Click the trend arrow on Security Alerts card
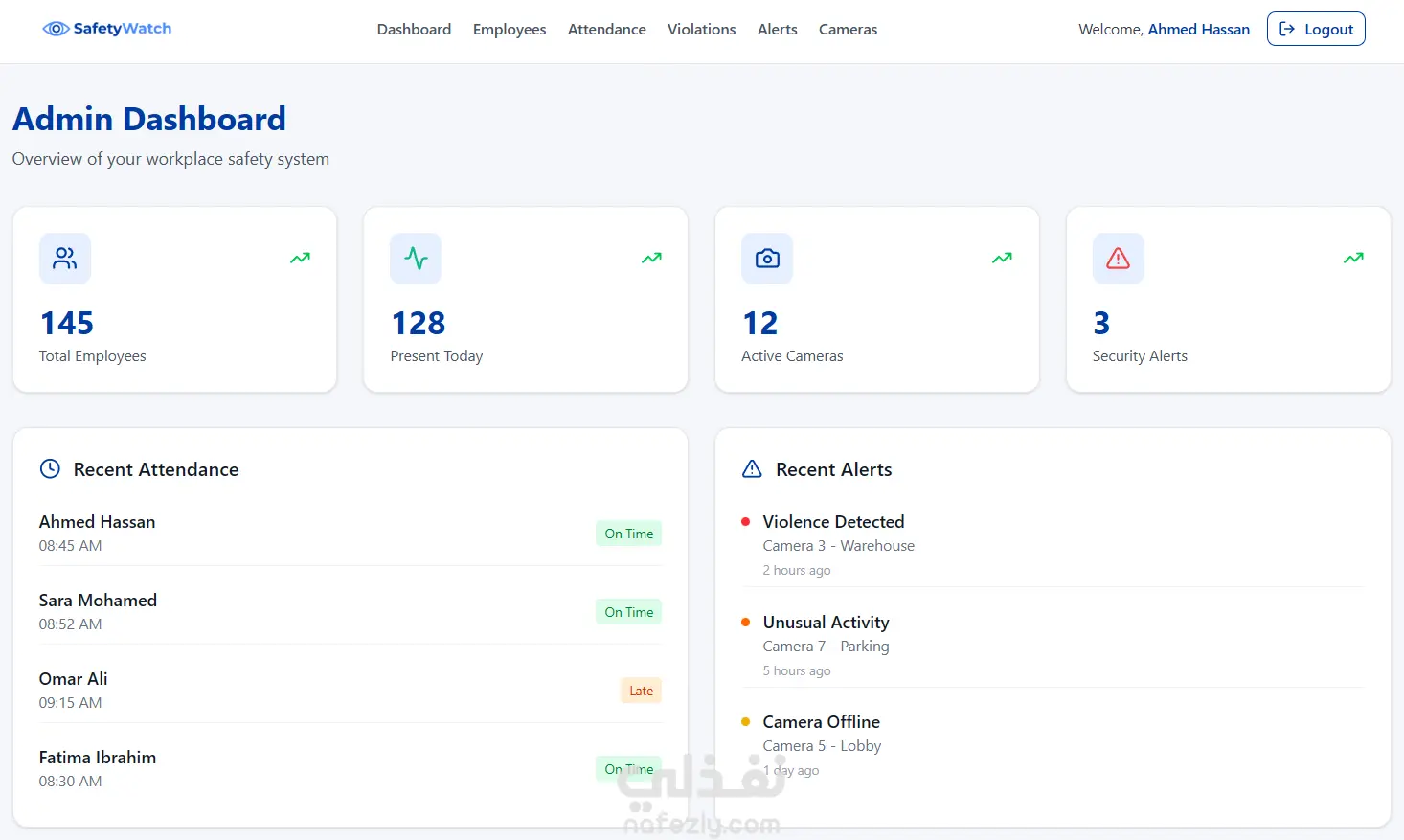 click(x=1353, y=258)
